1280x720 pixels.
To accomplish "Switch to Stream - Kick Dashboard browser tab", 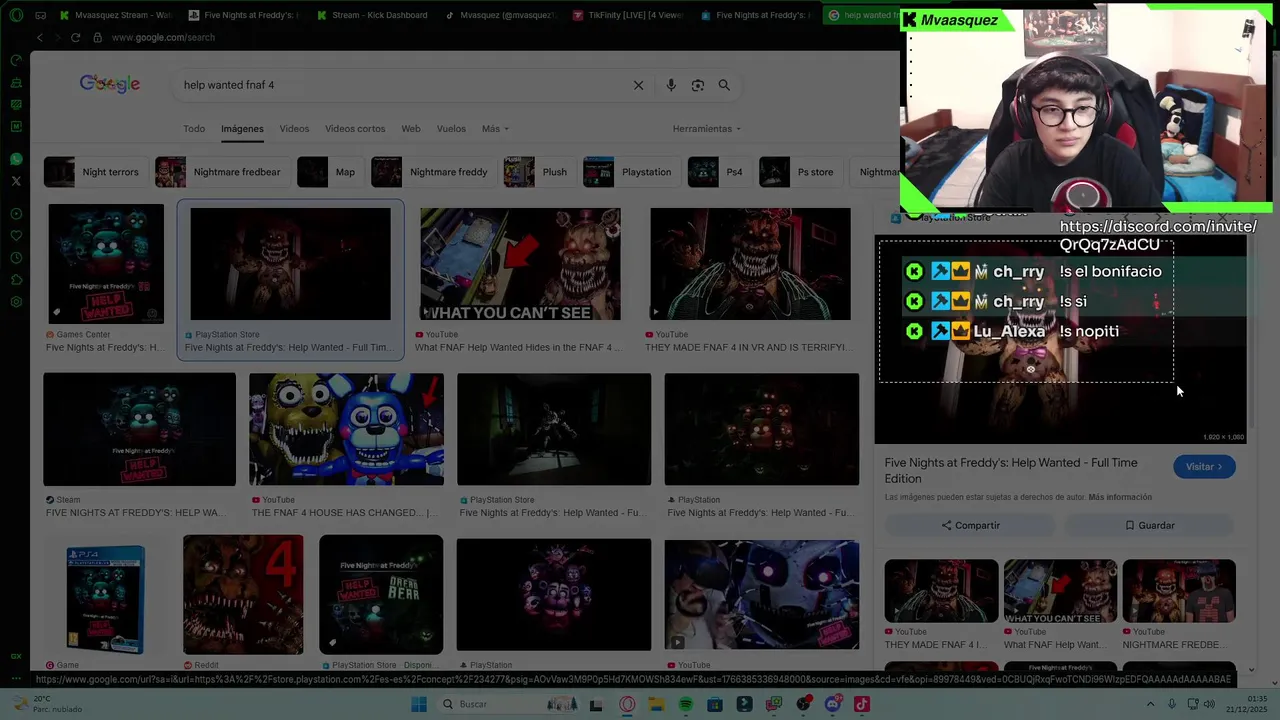I will pos(372,15).
